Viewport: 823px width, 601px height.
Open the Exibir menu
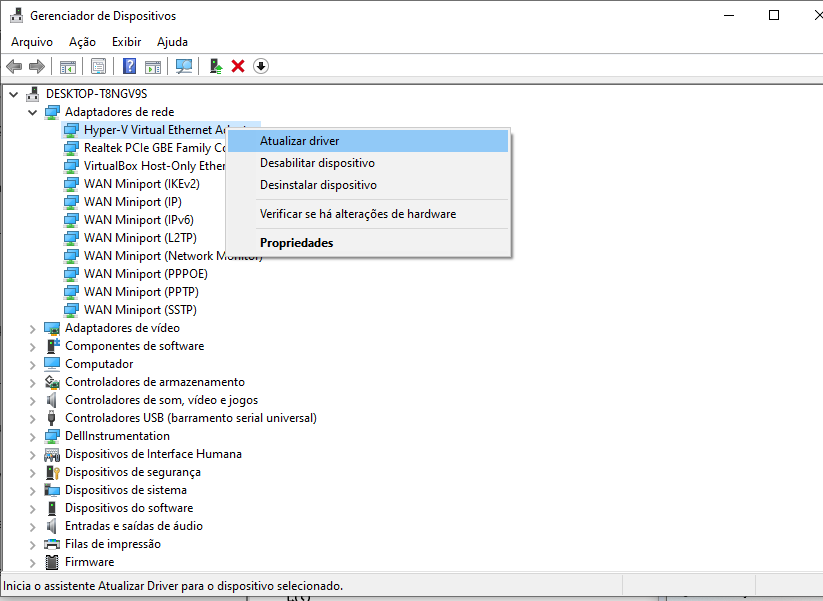(126, 42)
